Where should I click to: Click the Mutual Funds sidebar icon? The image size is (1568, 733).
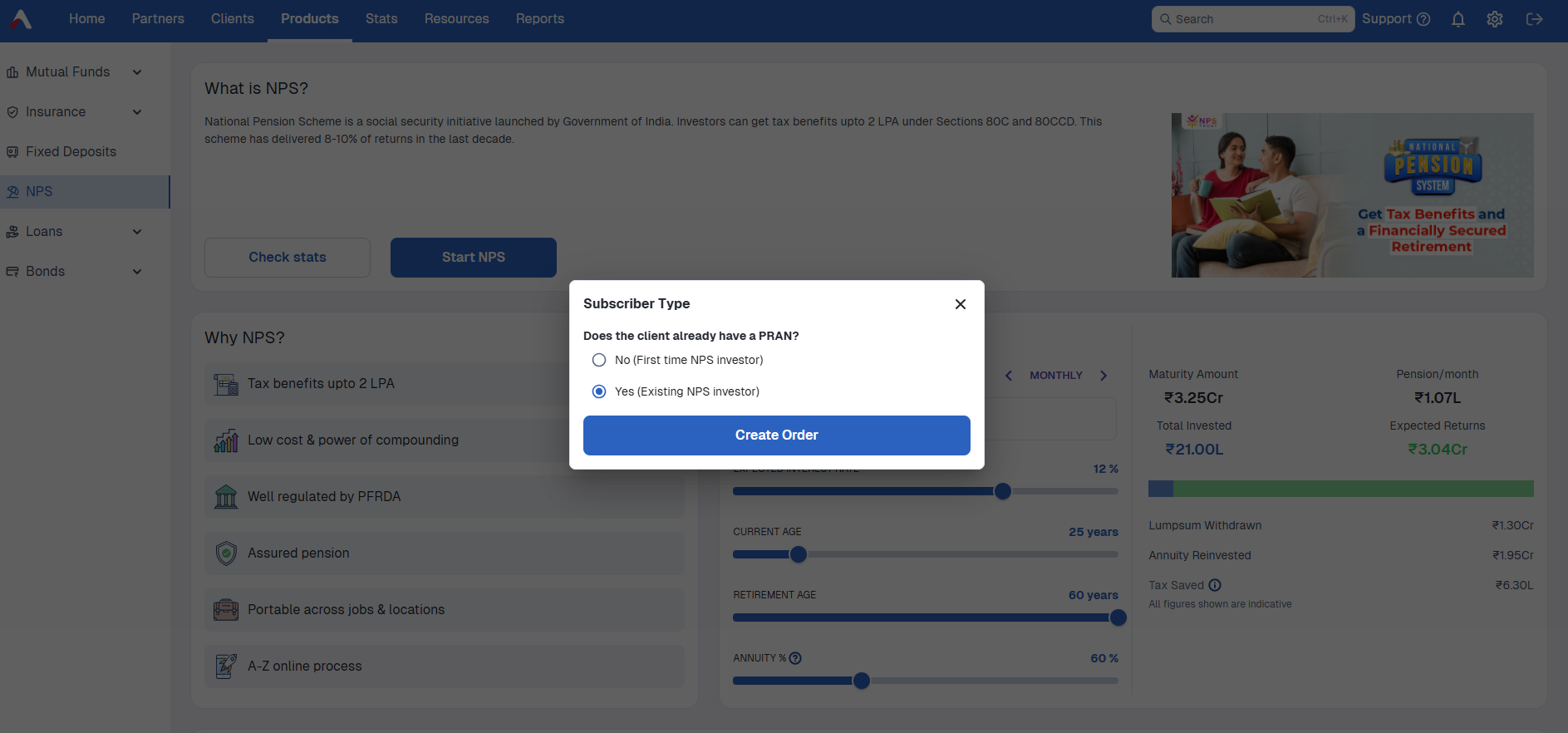(12, 72)
